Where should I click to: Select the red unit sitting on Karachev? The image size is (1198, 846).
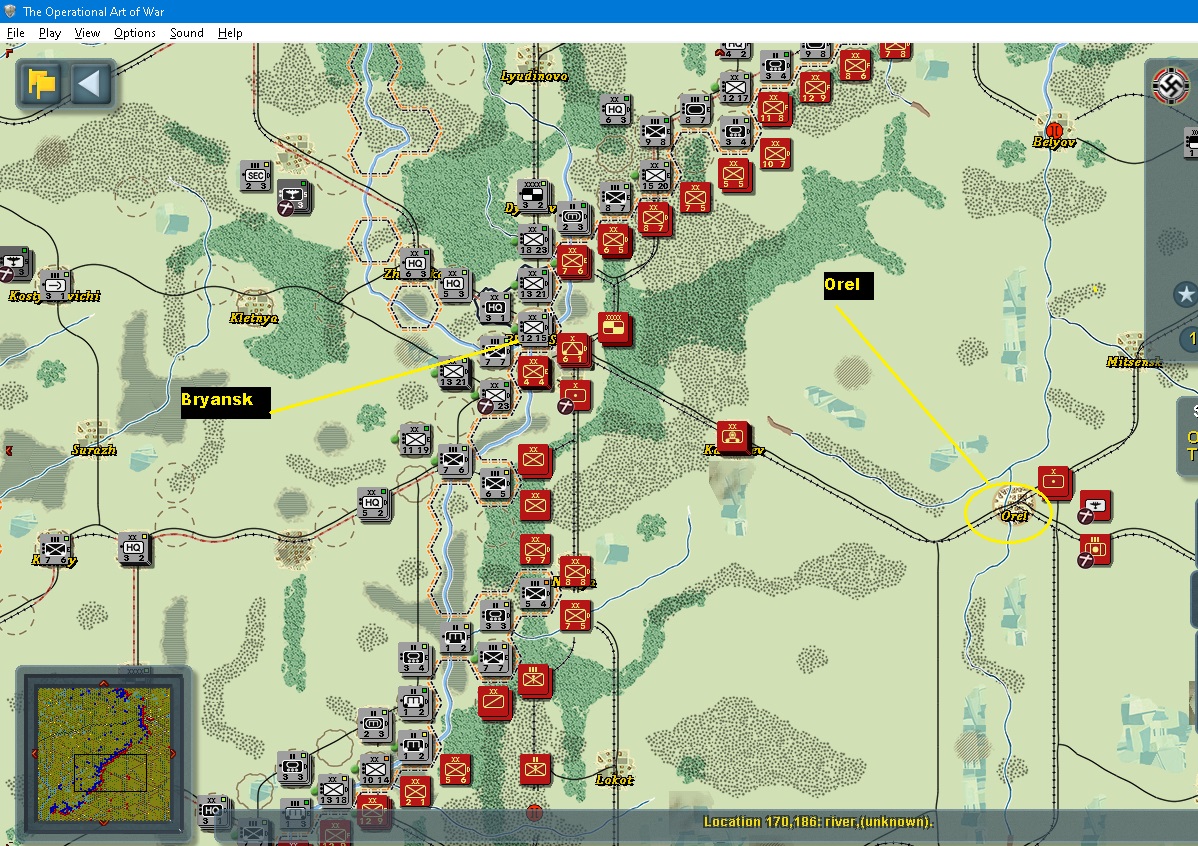click(x=733, y=438)
